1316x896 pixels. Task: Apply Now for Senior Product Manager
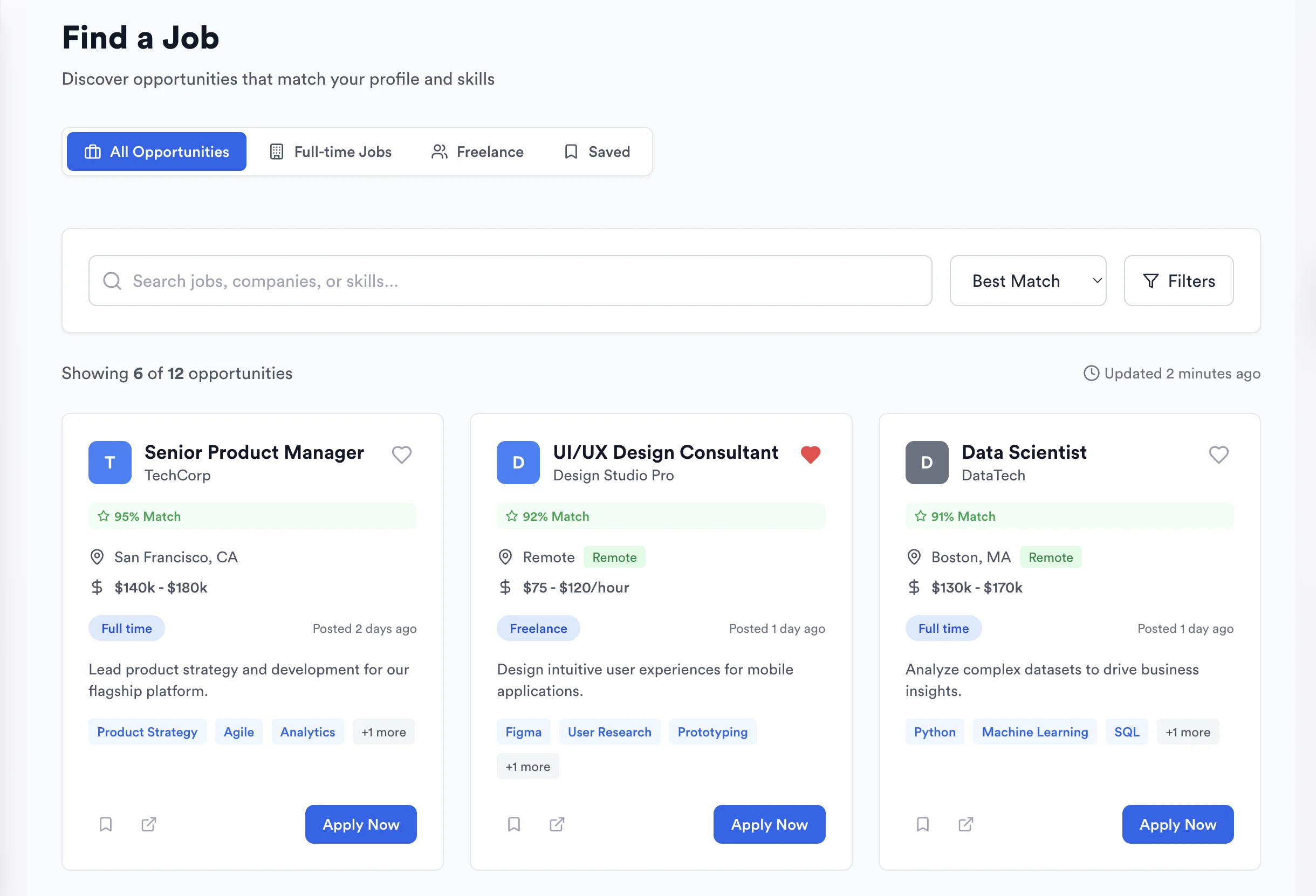click(361, 824)
